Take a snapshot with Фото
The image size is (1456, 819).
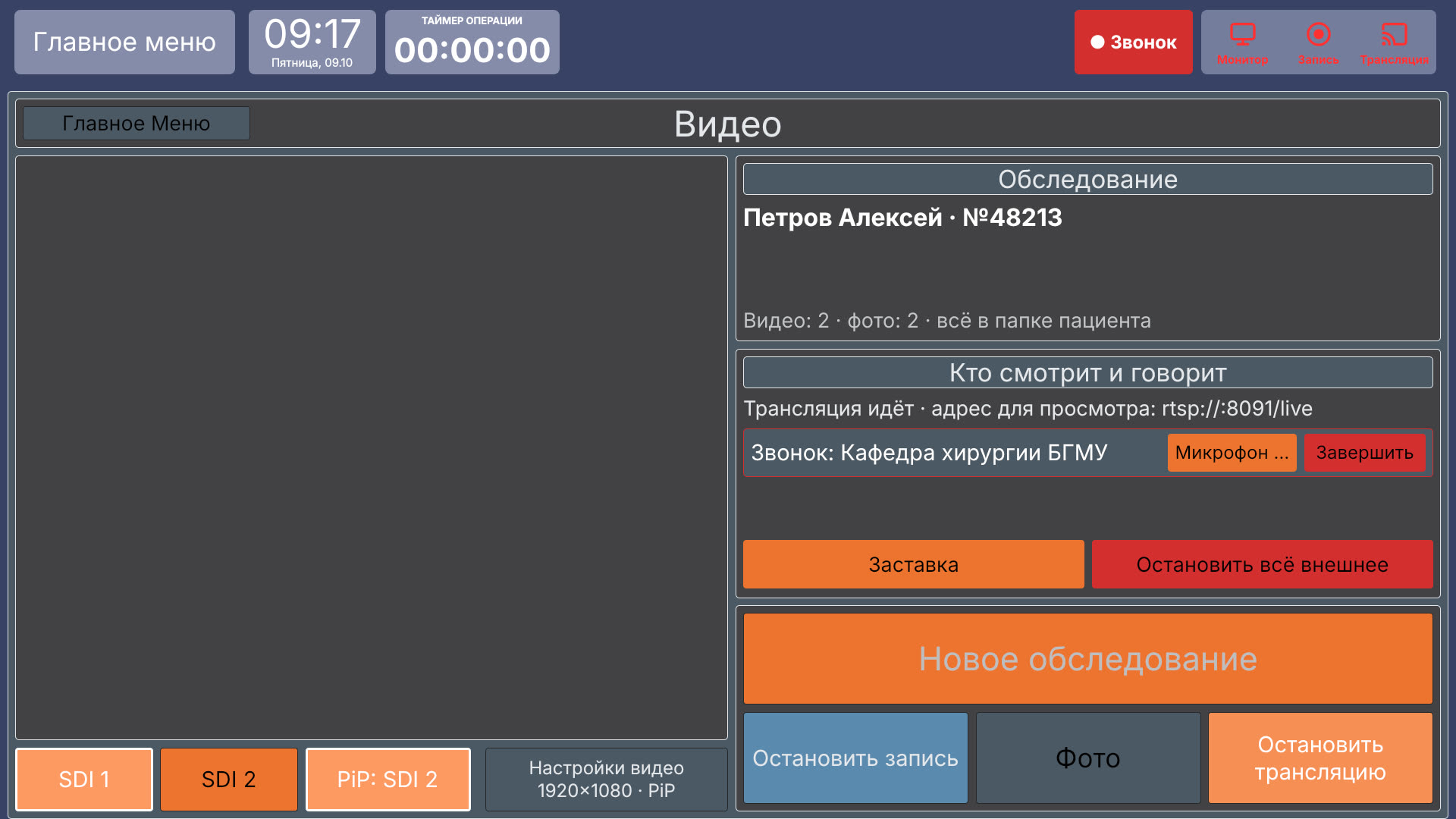1087,758
